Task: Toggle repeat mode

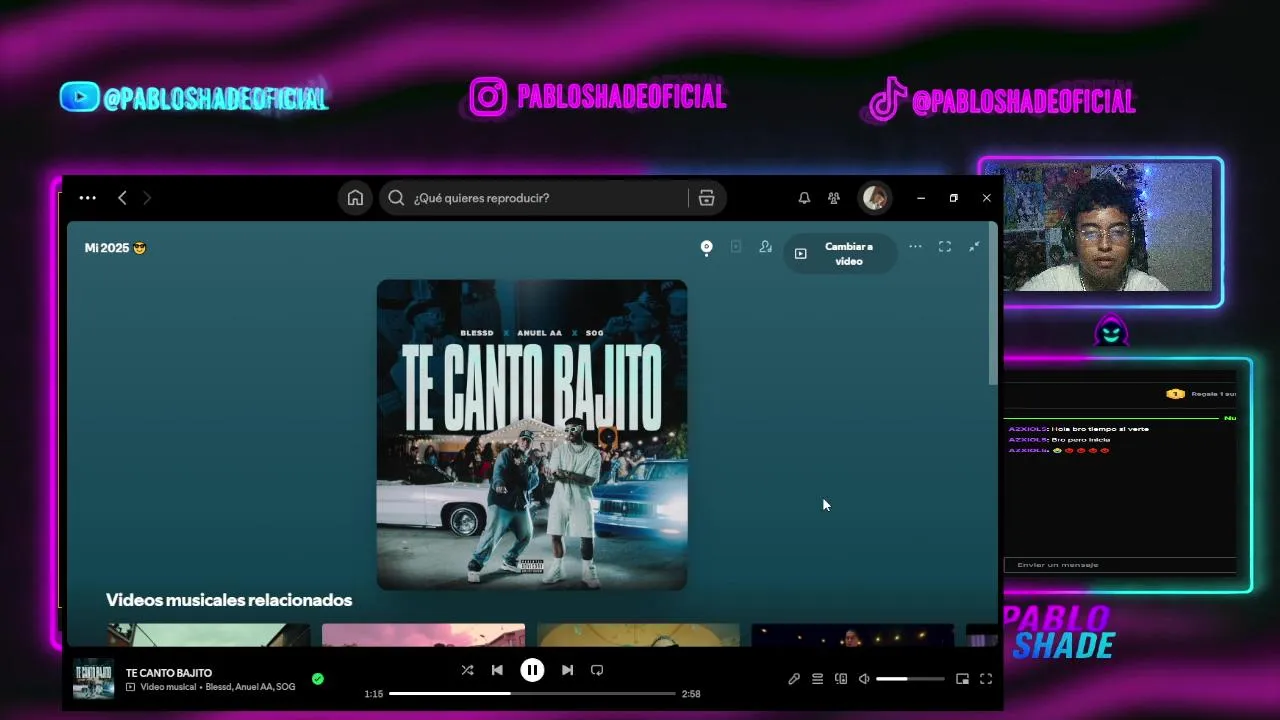Action: click(597, 670)
